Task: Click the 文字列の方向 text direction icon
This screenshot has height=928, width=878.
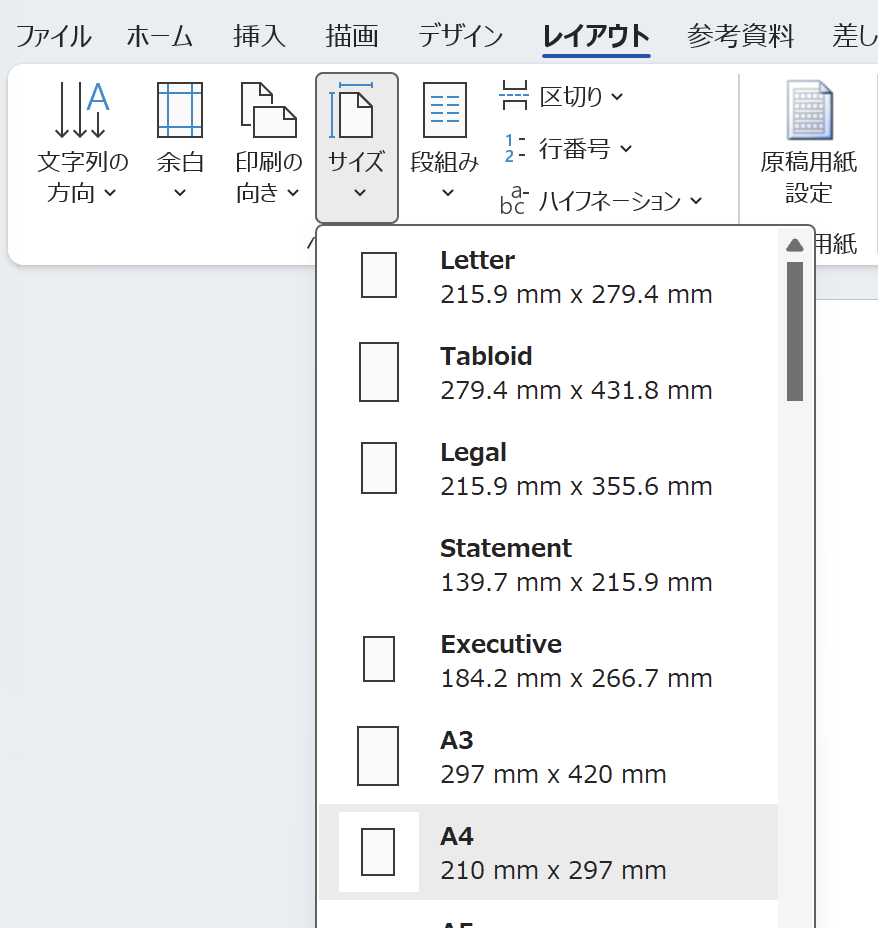Action: pos(82,110)
